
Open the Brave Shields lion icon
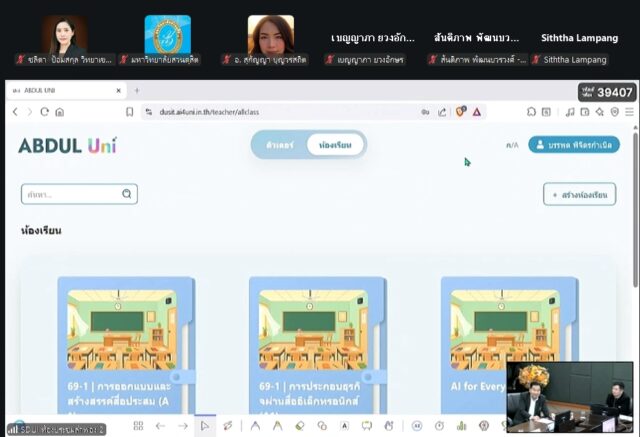tap(460, 111)
